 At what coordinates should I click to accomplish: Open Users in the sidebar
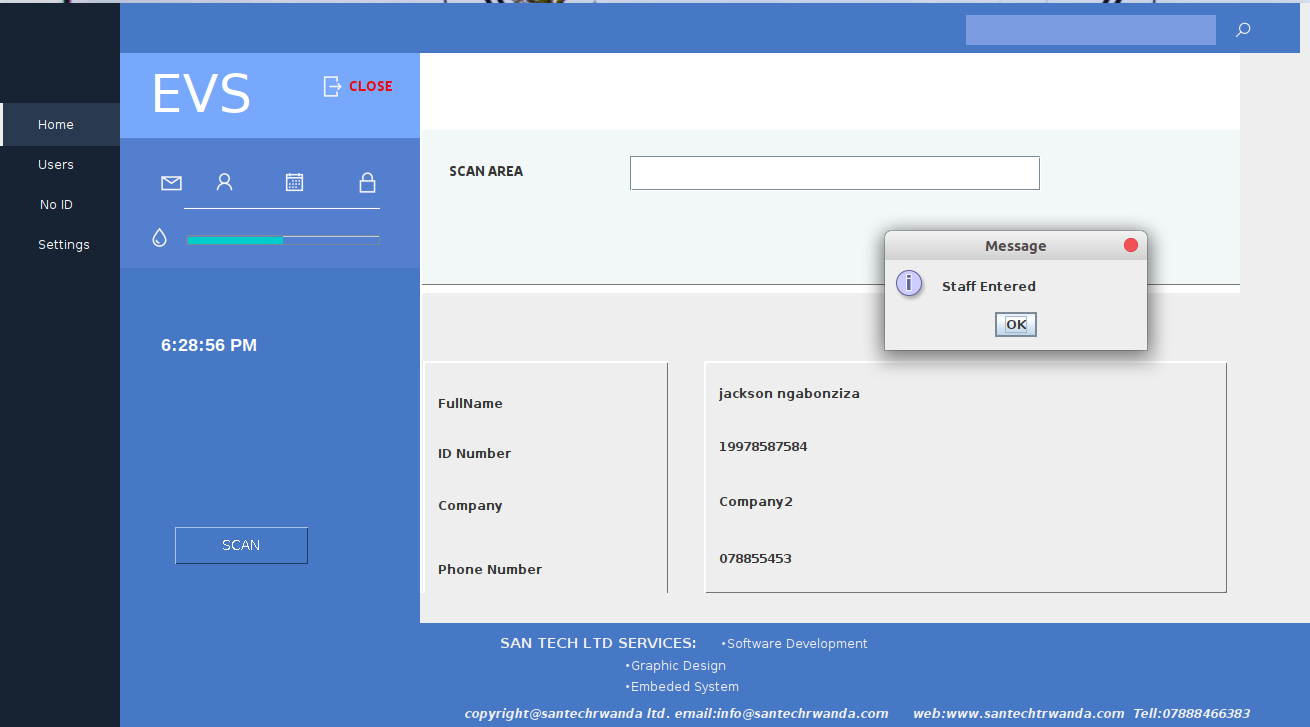click(56, 165)
